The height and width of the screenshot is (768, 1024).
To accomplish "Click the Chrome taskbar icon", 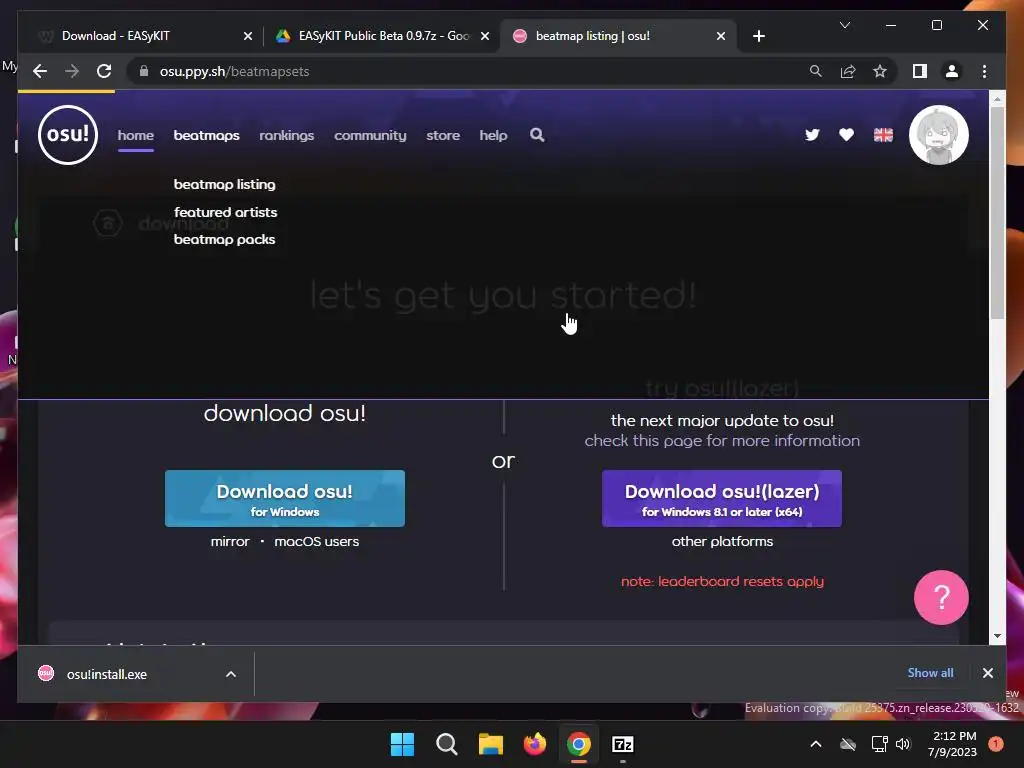I will coord(579,744).
